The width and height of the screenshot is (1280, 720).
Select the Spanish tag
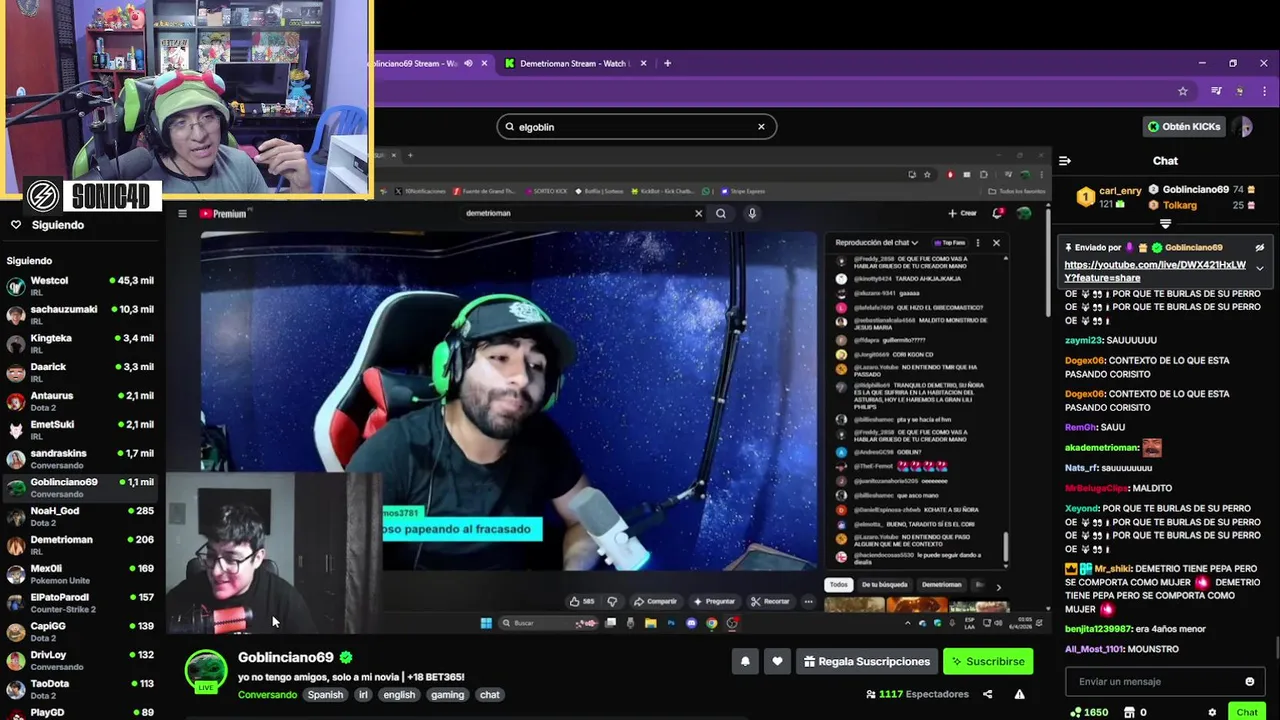tap(325, 694)
